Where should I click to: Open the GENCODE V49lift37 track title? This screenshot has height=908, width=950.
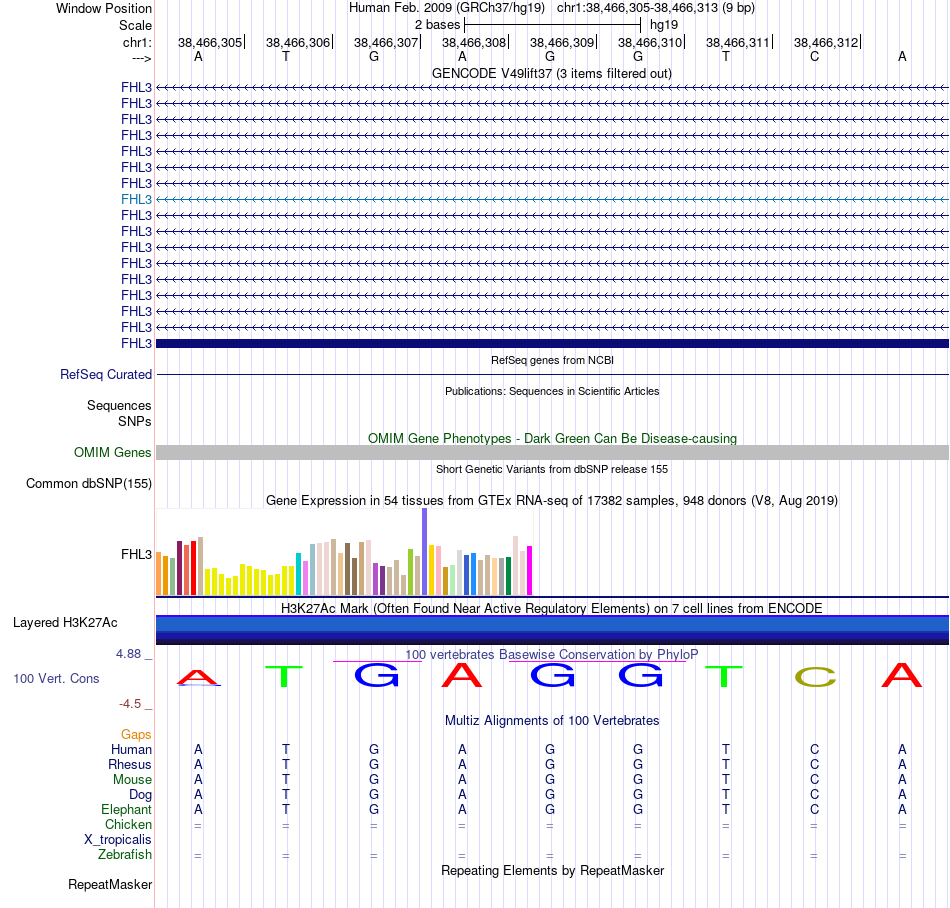552,73
